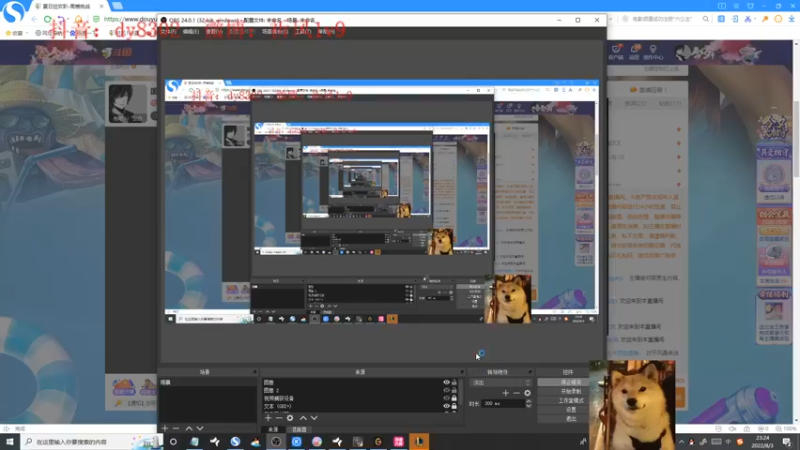Open the OBS 文件(F) menu
The height and width of the screenshot is (450, 800).
[x=168, y=32]
